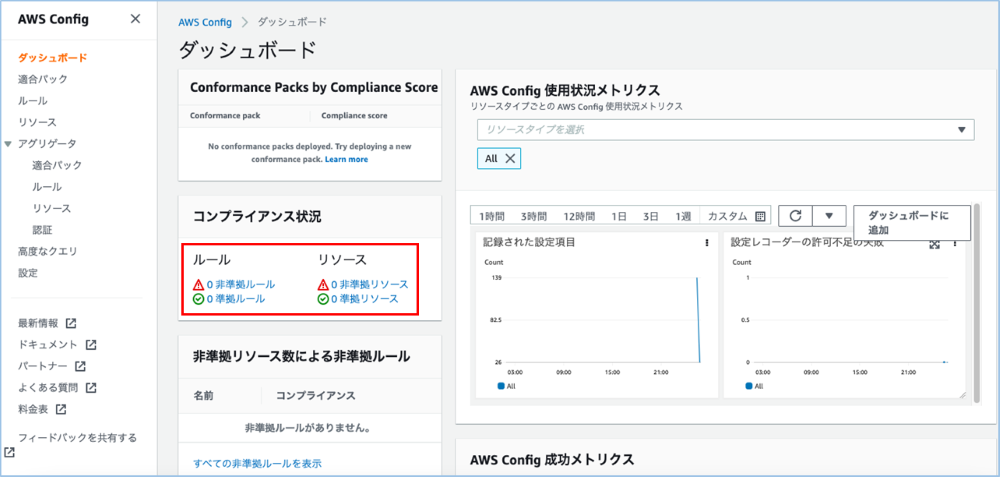Viewport: 1000px width, 477px height.
Task: Select the 3時間 time range tab
Action: click(533, 216)
